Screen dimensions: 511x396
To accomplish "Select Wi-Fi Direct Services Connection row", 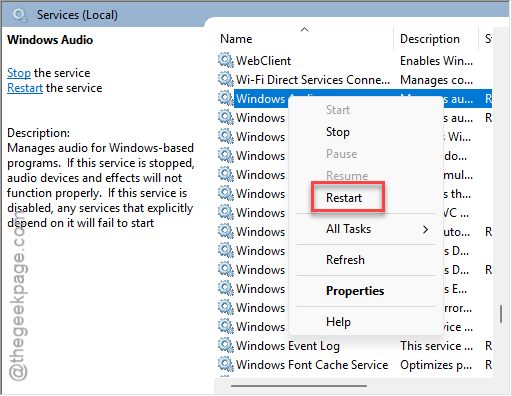I will click(x=354, y=80).
